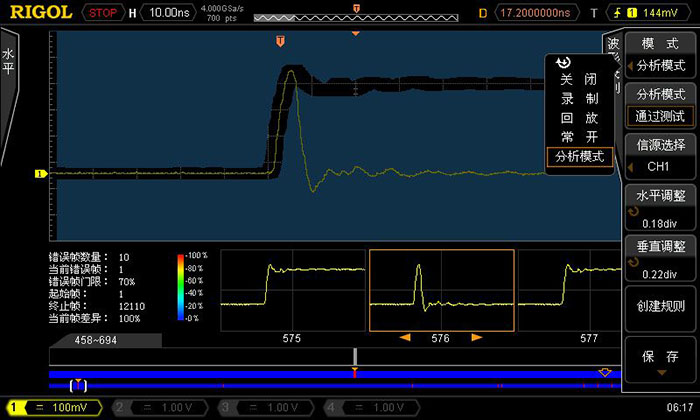
Task: Click the orange trigger position T marker
Action: (280, 41)
